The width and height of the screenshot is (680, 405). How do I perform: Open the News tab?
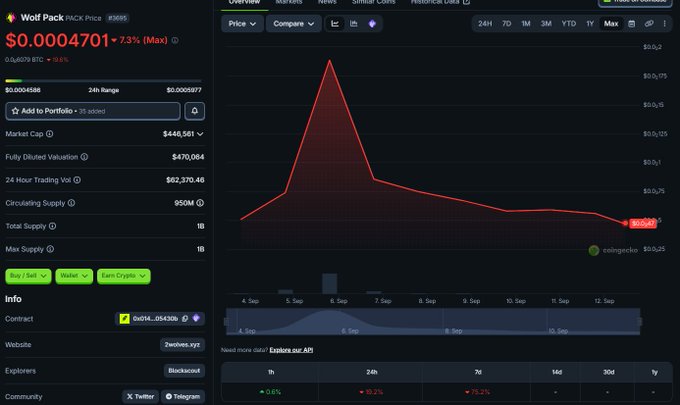[327, 3]
